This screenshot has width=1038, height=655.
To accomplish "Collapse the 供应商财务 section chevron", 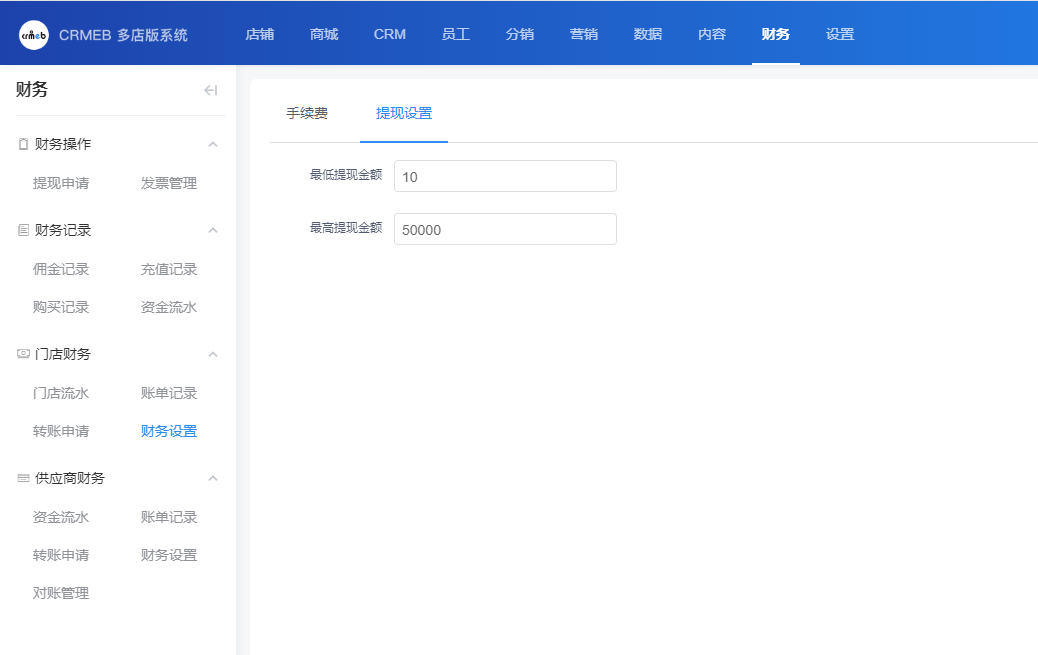I will point(212,478).
